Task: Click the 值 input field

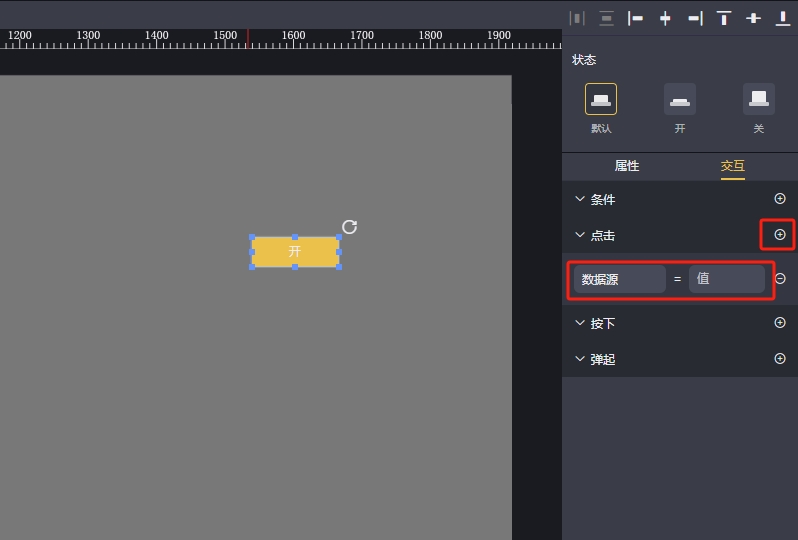Action: pos(727,279)
